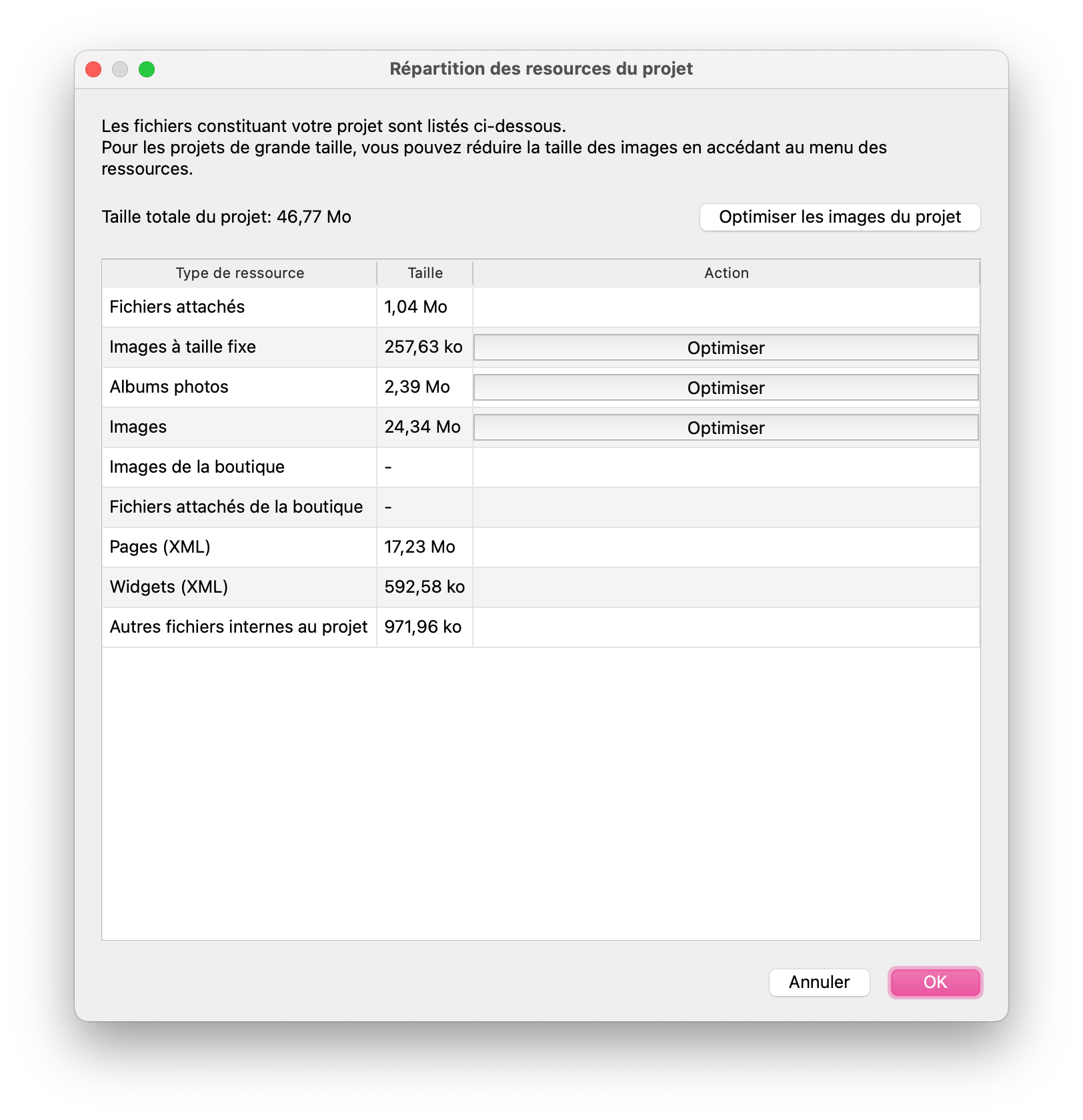Select the Fichiers attachés row

coord(177,307)
